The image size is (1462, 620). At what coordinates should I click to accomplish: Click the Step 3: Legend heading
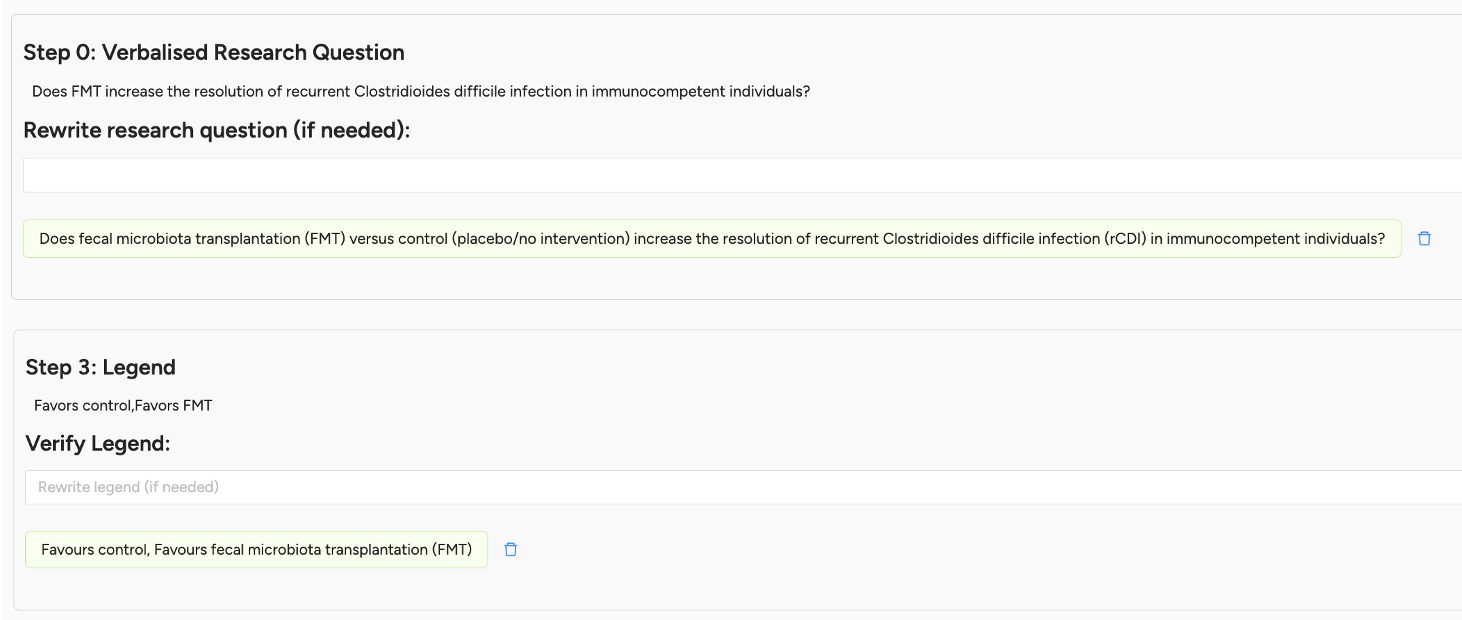coord(101,367)
